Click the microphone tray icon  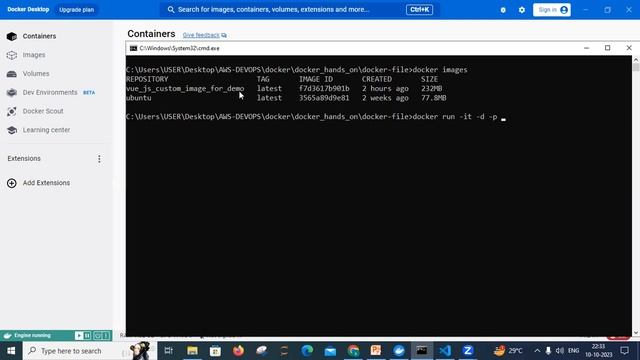548,351
